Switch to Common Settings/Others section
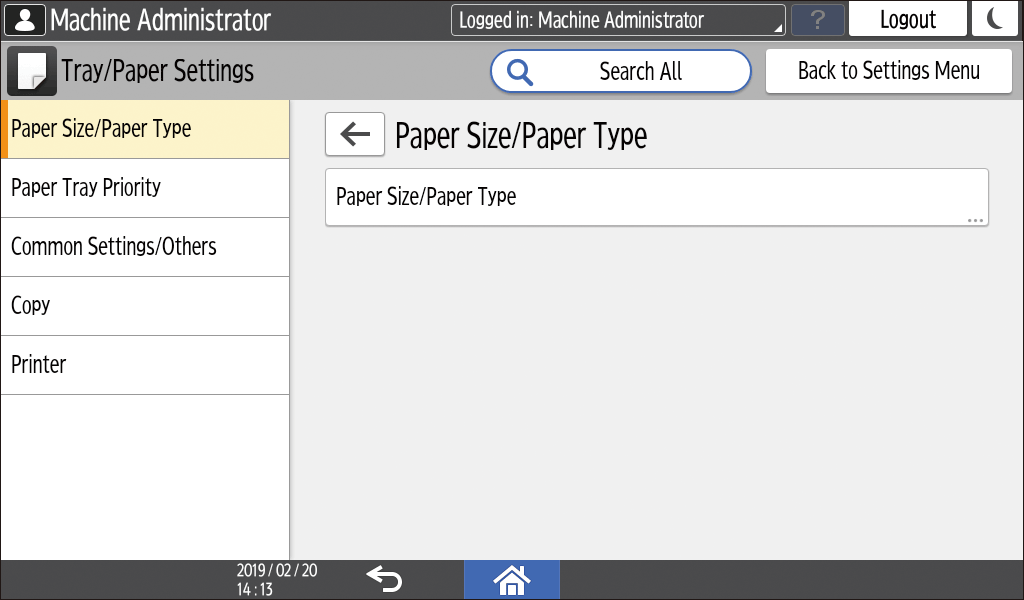Screen dimensions: 1024x600 point(145,247)
